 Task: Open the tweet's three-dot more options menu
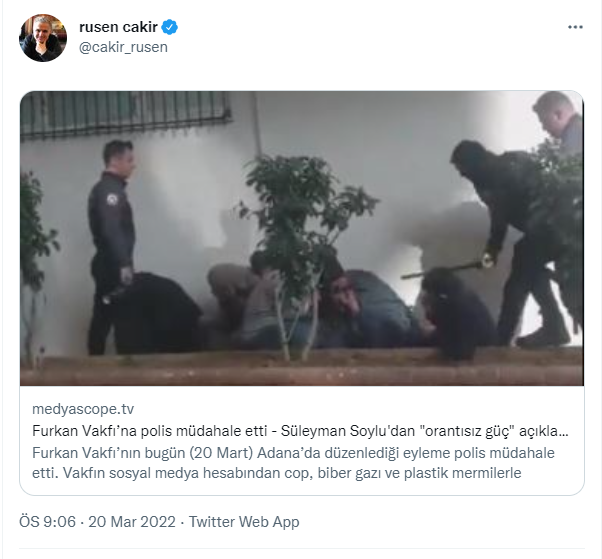pos(575,27)
